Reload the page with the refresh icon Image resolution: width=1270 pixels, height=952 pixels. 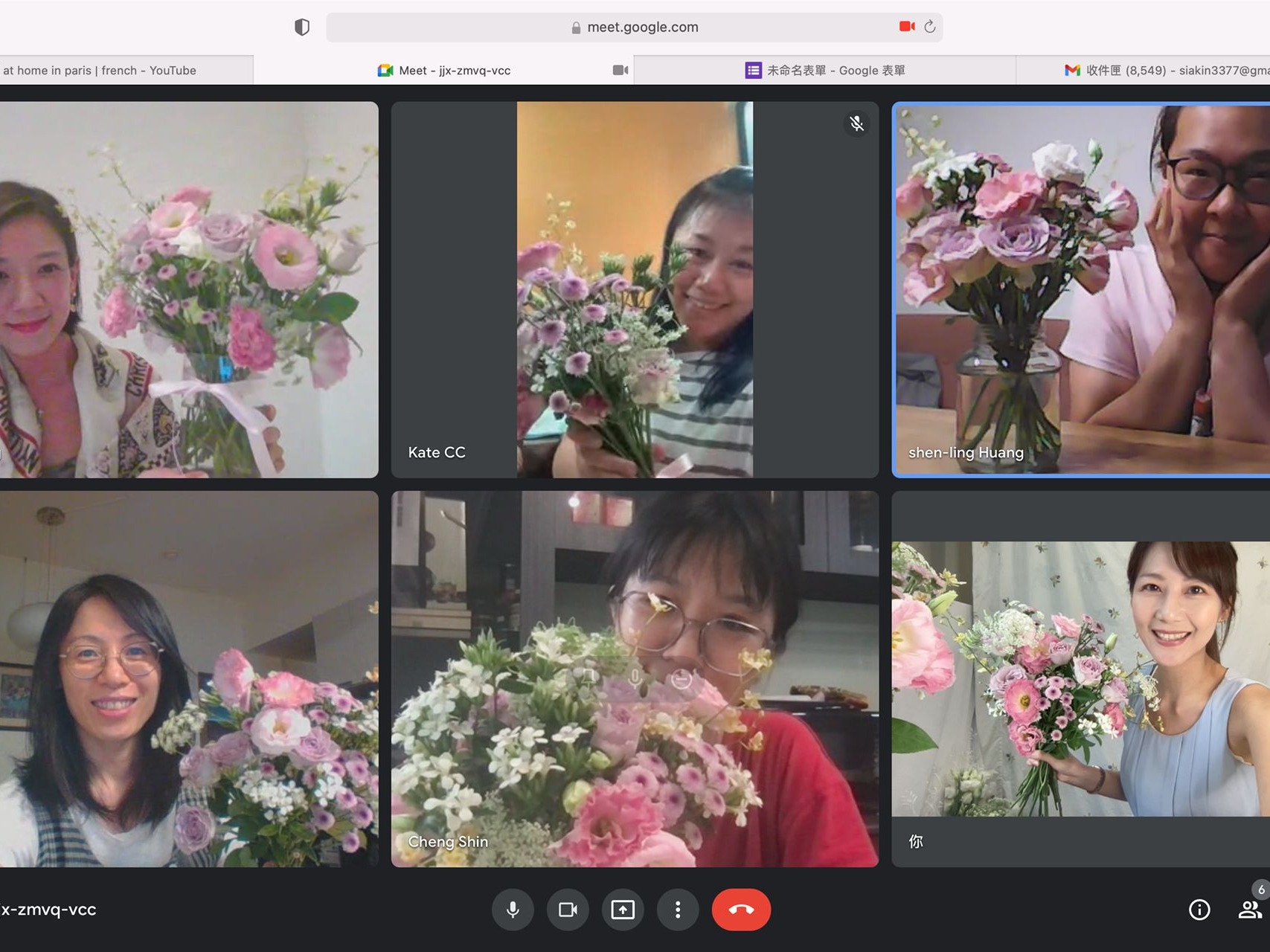pos(930,26)
